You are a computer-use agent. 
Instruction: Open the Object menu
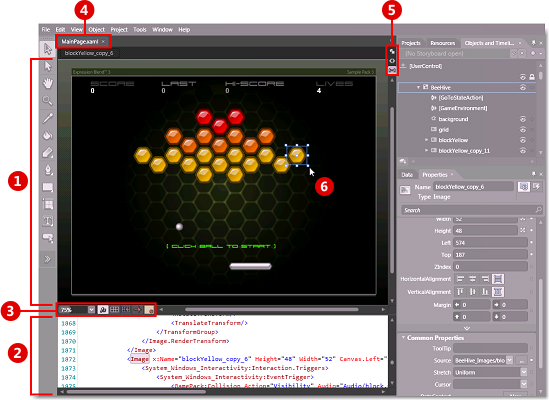point(97,29)
